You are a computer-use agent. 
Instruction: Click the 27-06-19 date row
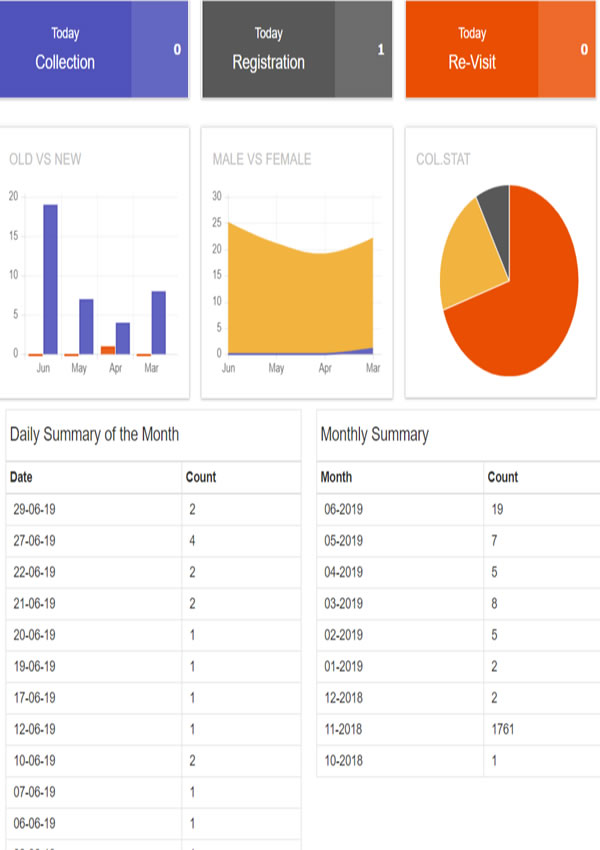[34, 541]
